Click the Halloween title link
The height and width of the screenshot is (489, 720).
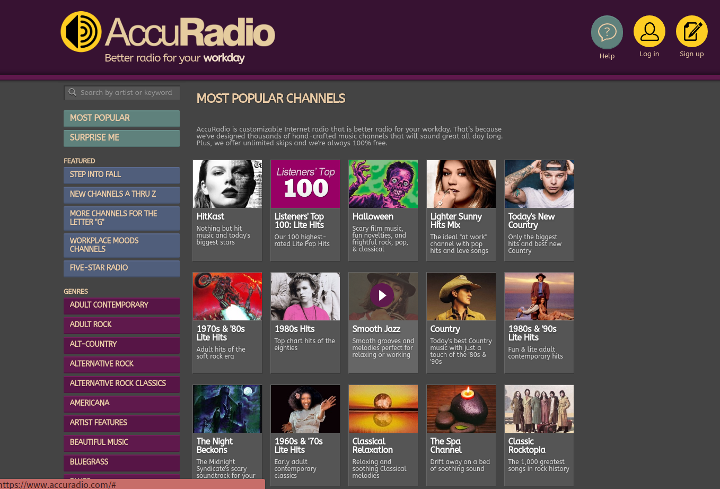coord(372,216)
